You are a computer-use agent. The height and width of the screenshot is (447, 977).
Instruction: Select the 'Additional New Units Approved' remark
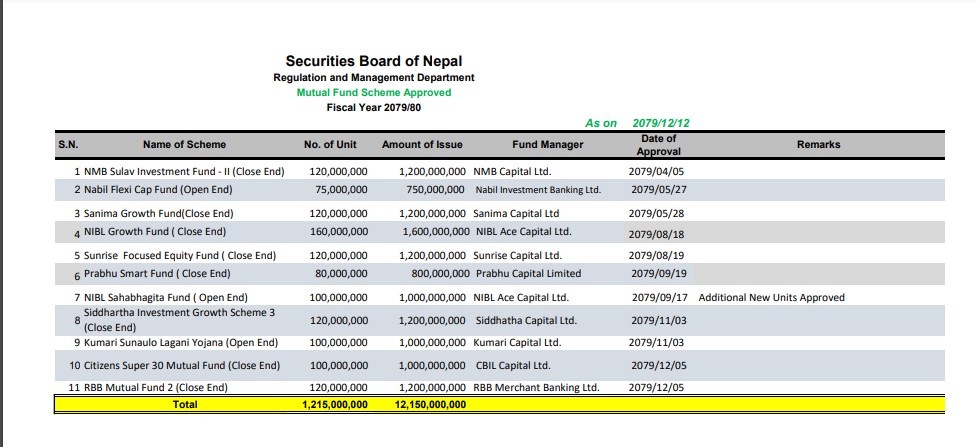point(771,297)
